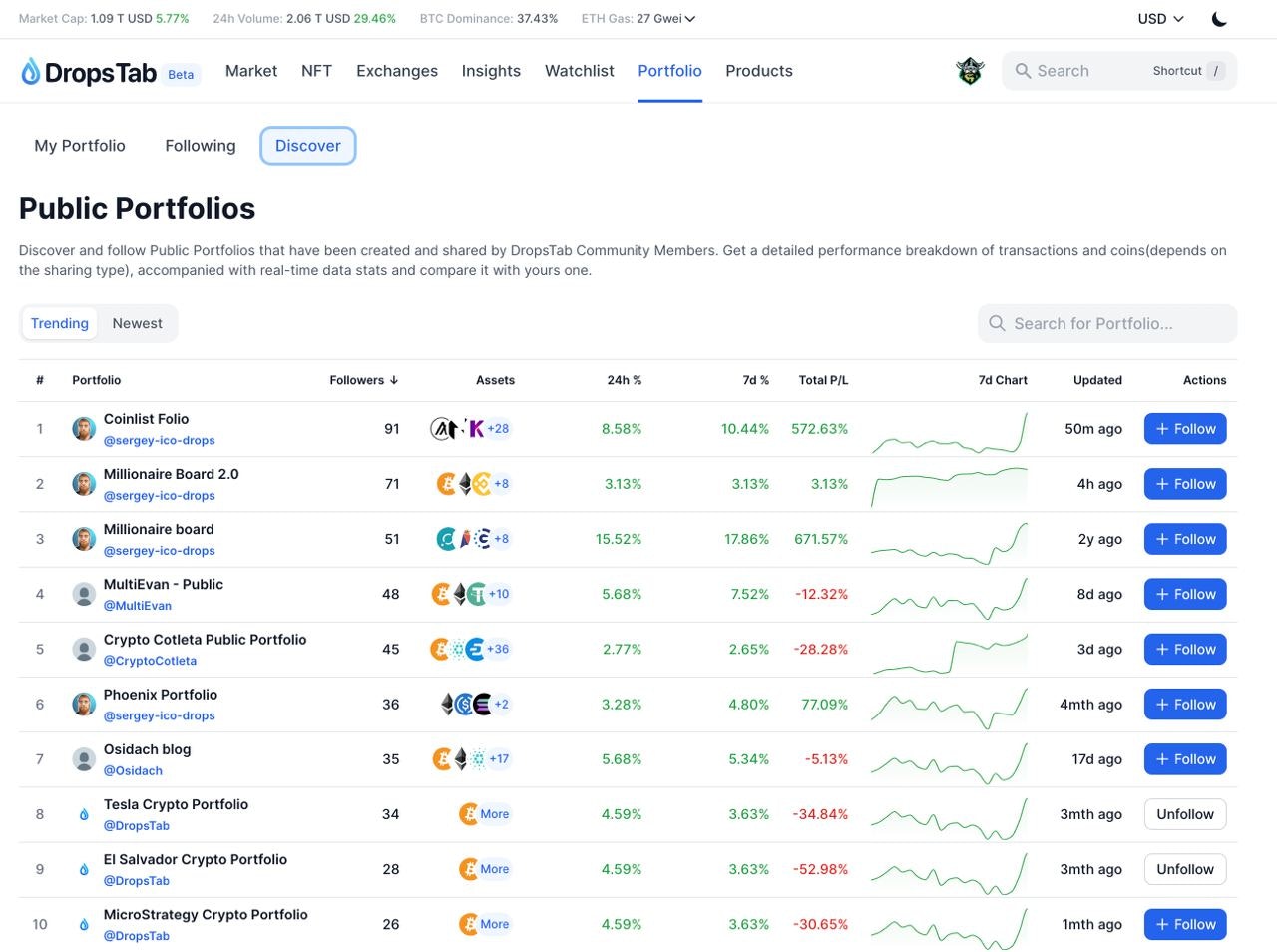Click Bitcoin icon in Millionaire Board 2.0
Image resolution: width=1277 pixels, height=952 pixels.
[447, 484]
